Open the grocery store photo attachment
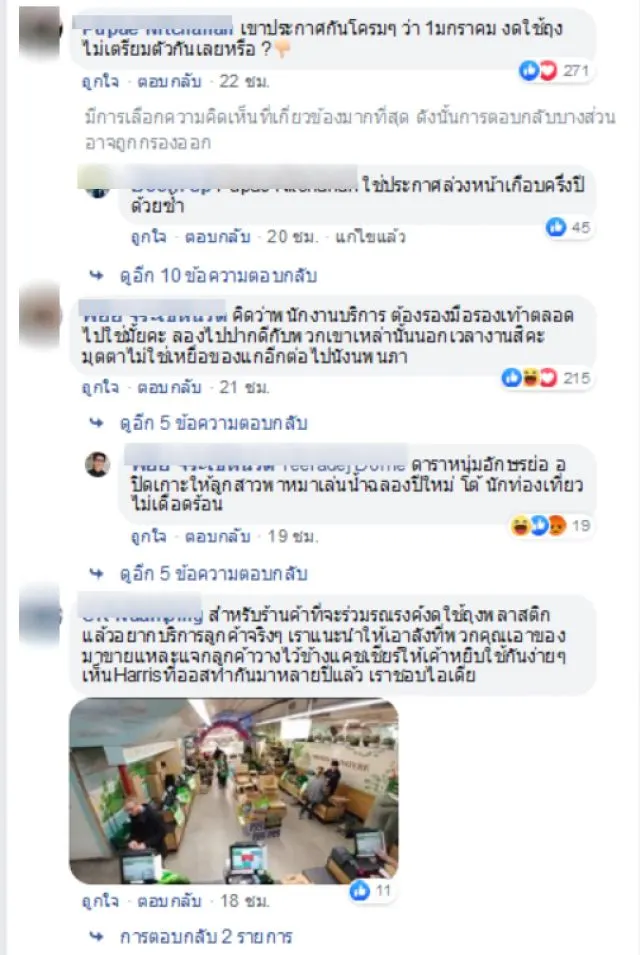 (234, 791)
